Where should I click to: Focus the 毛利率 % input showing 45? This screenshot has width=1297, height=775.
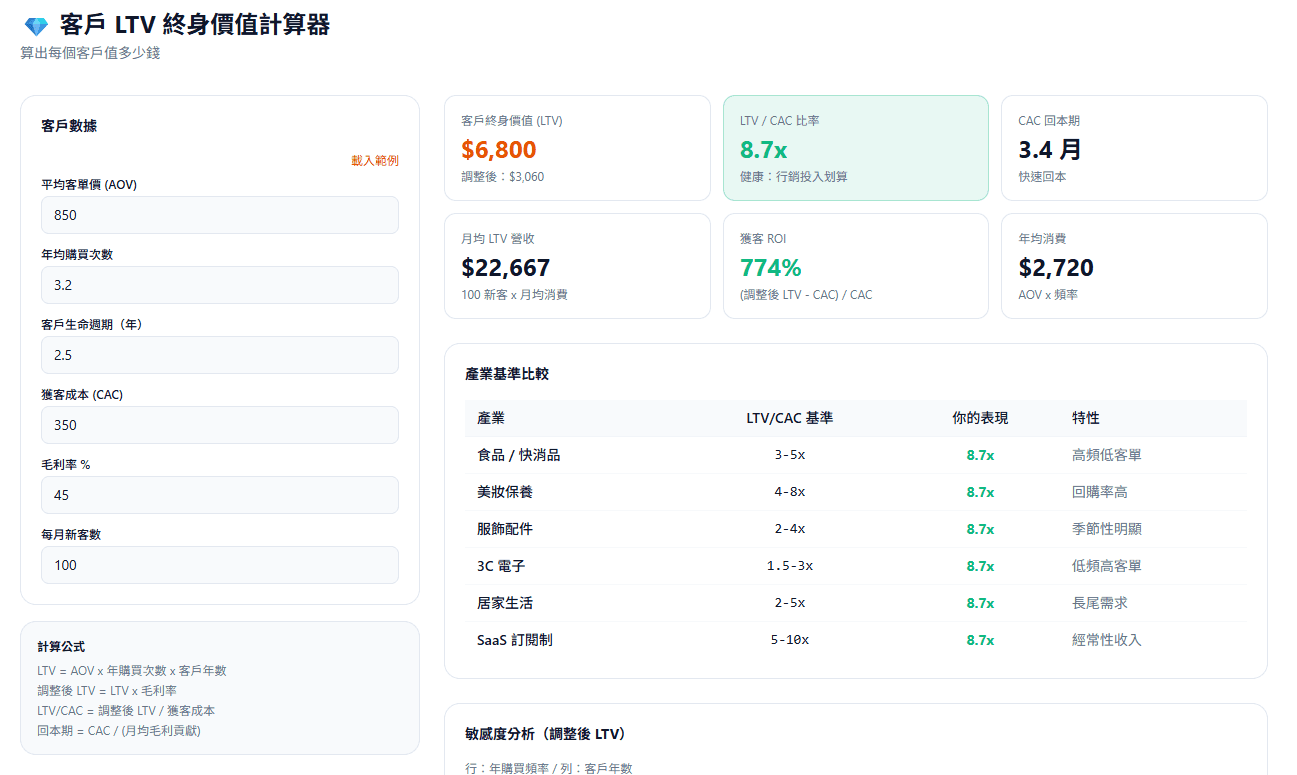click(220, 495)
